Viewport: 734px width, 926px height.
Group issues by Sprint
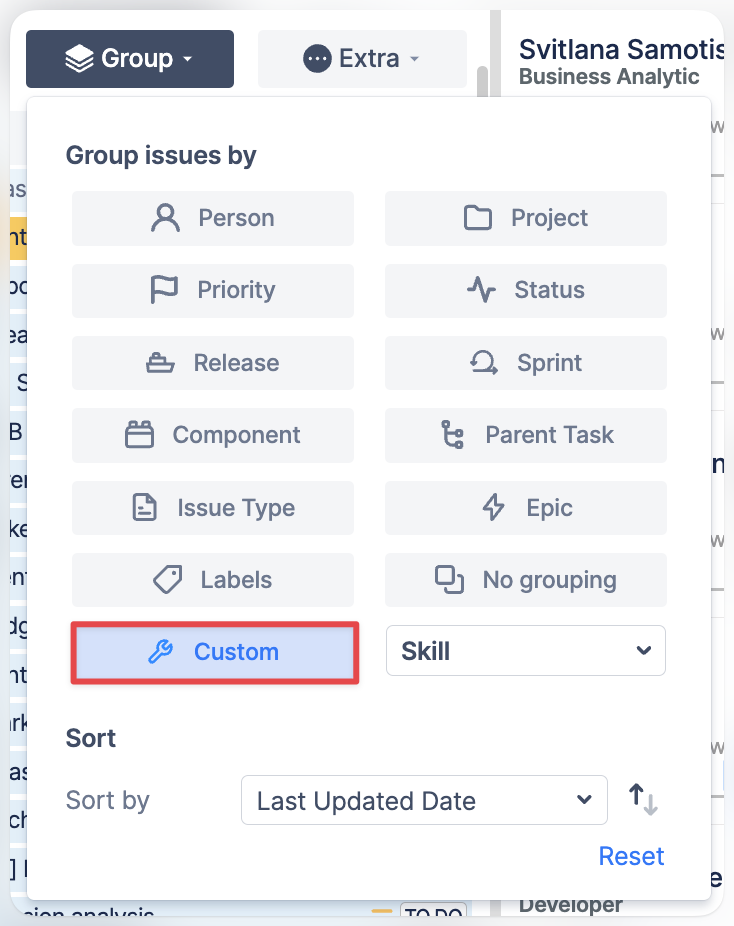pos(526,363)
